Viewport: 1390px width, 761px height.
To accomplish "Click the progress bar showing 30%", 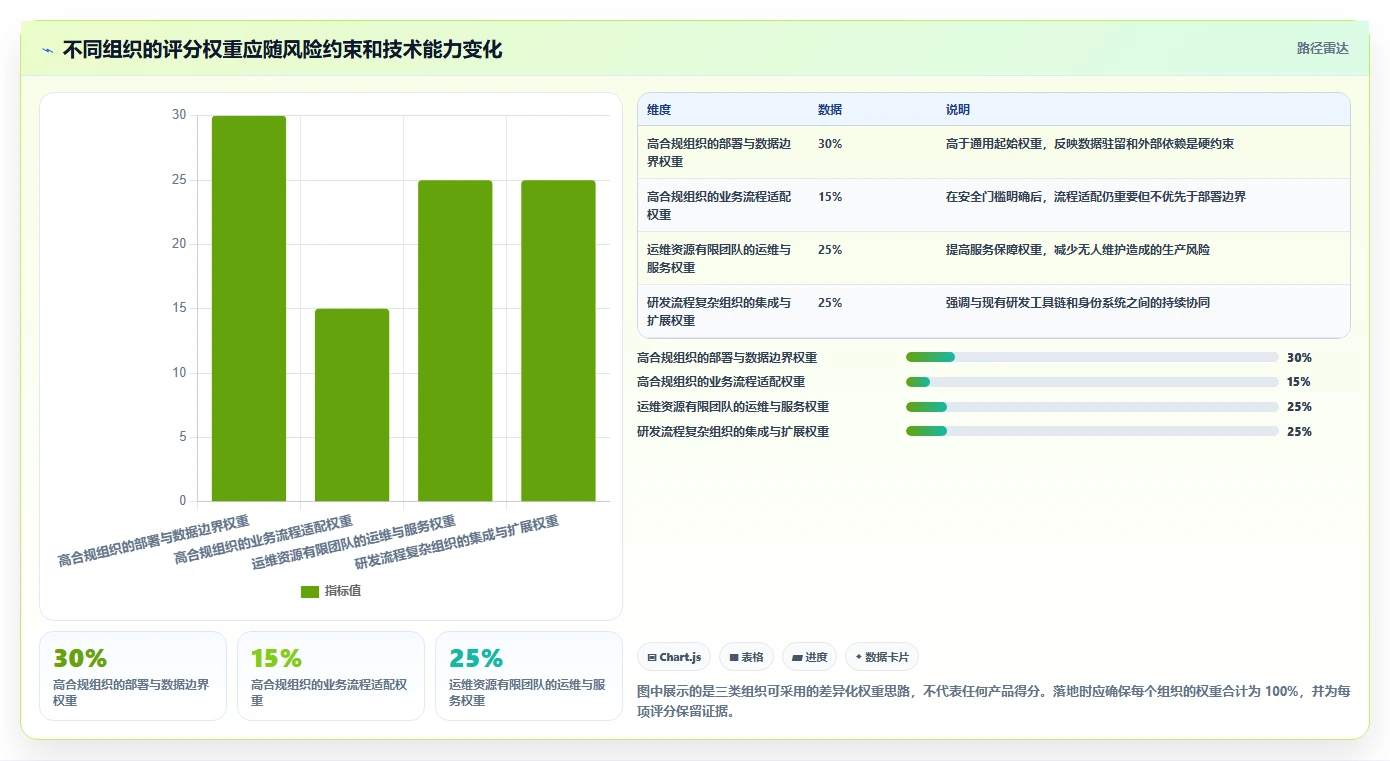I will point(1092,357).
